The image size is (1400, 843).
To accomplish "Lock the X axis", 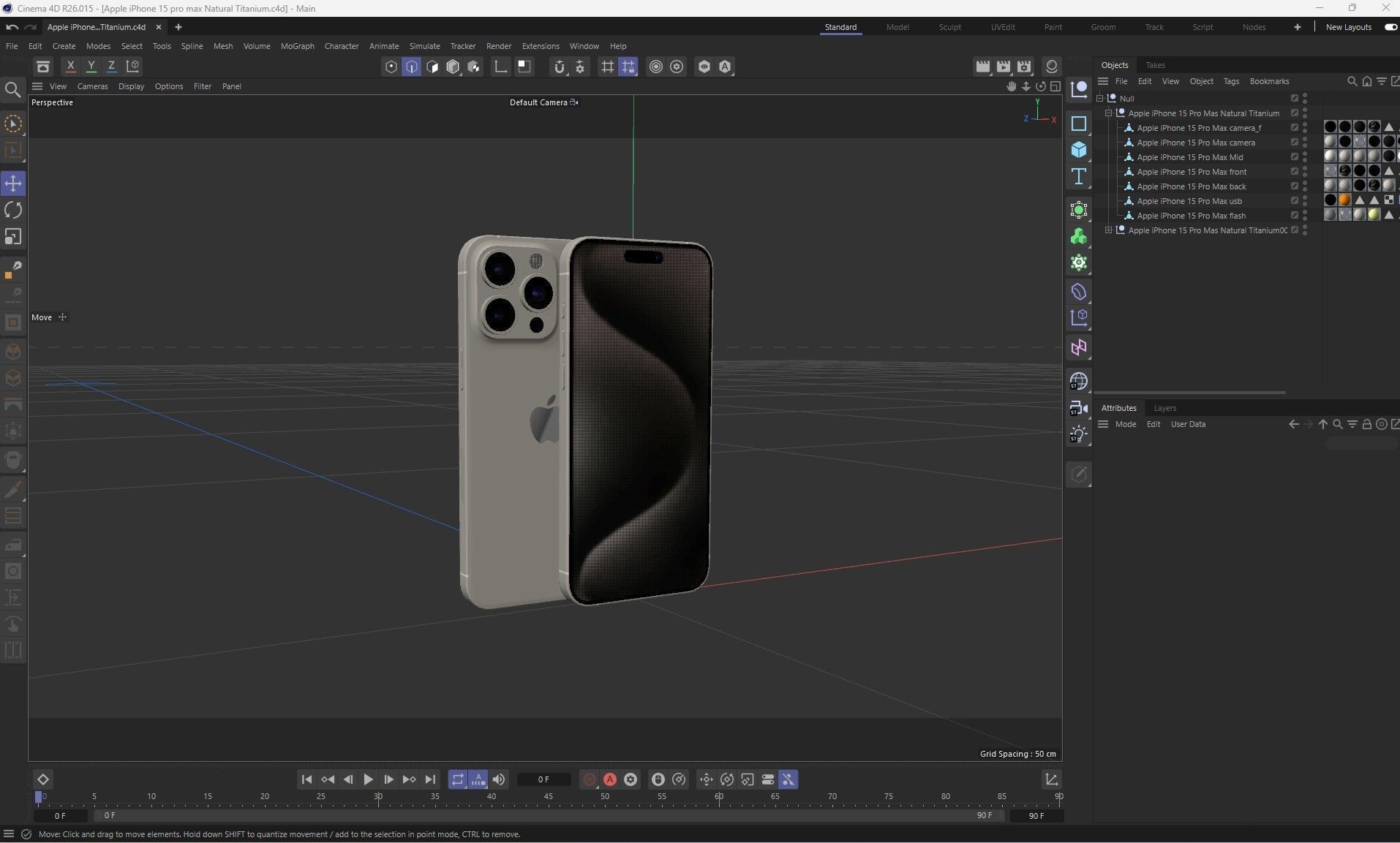I will 71,67.
